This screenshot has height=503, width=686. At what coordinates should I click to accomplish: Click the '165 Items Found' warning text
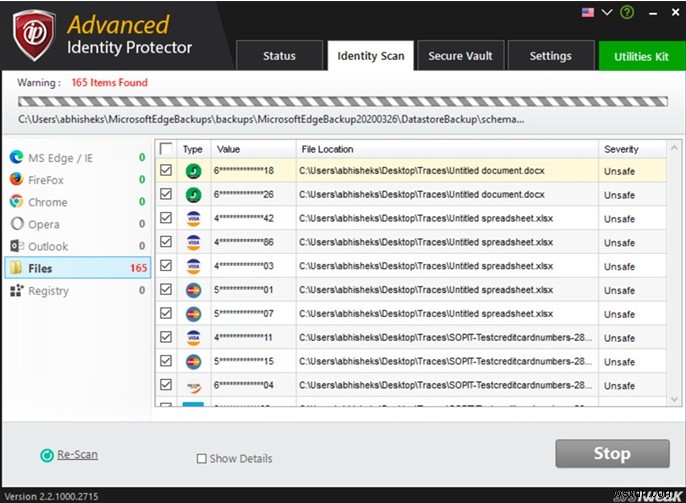pyautogui.click(x=109, y=82)
